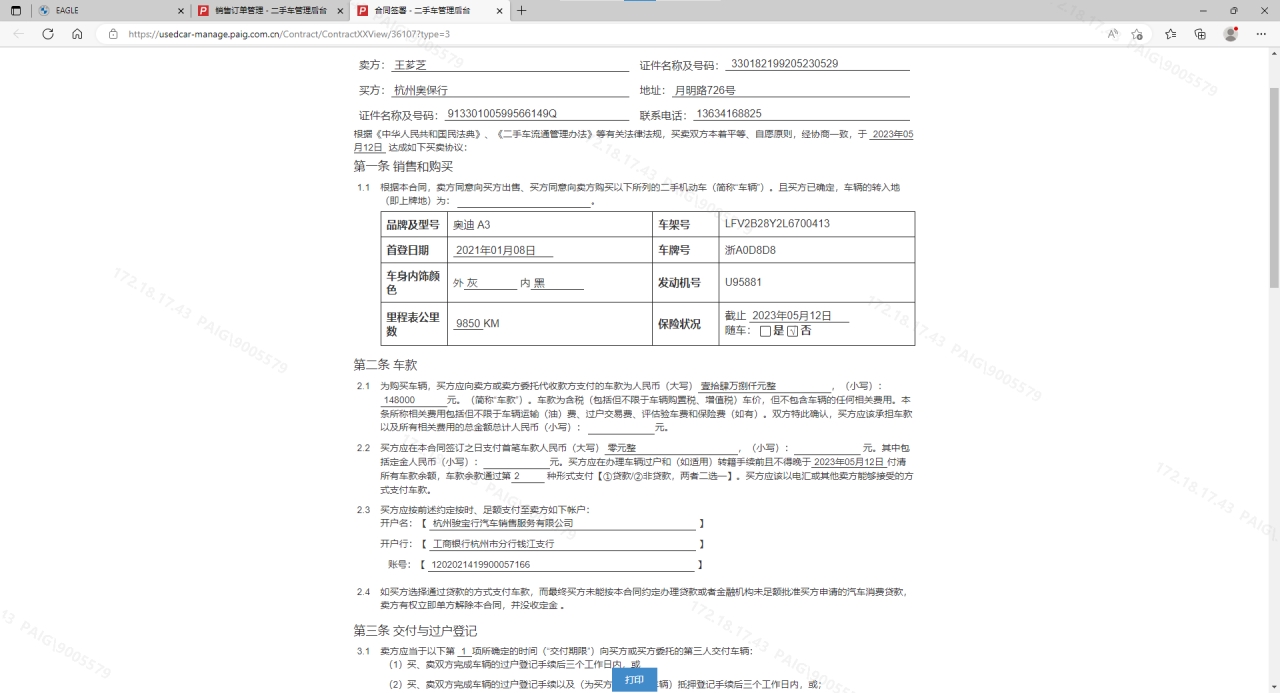The height and width of the screenshot is (693, 1280).
Task: Click ID number 330182199205230529
Action: (784, 64)
